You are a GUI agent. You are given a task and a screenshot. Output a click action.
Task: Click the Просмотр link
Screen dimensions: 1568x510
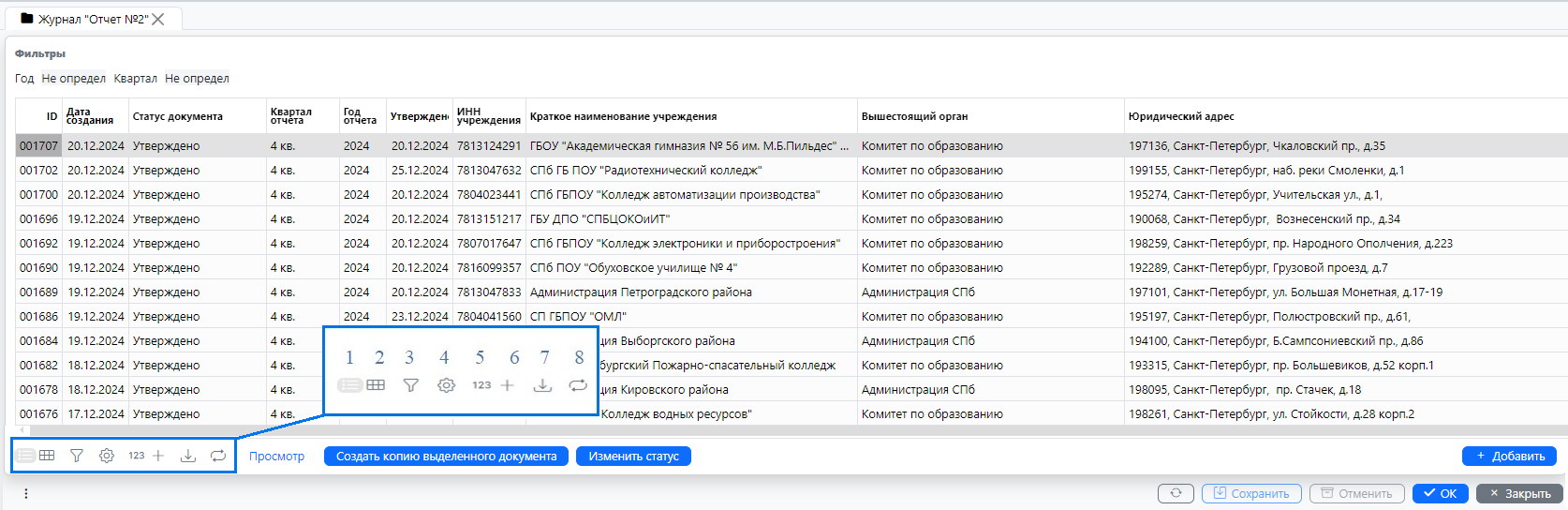click(276, 457)
